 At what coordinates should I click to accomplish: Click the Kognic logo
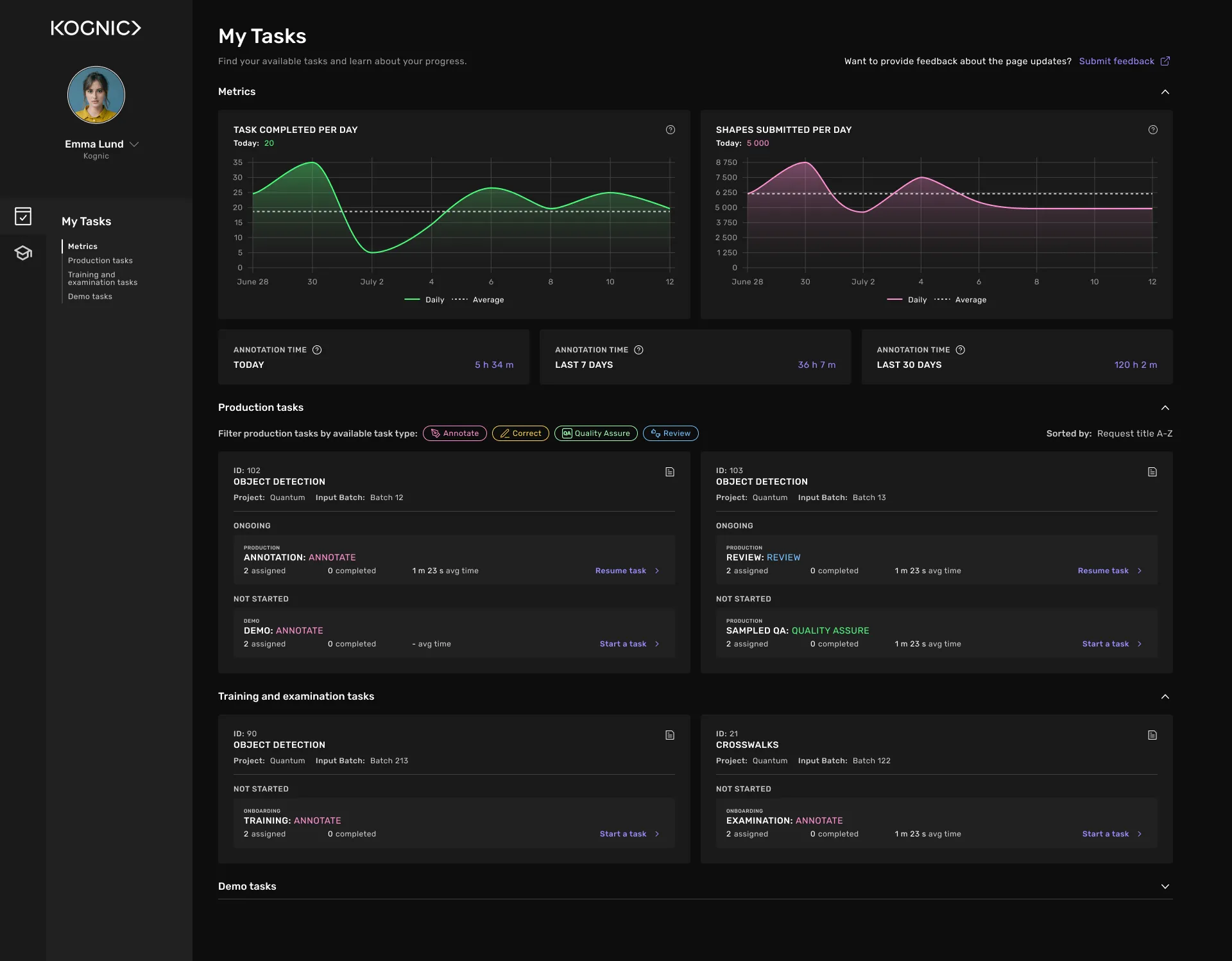[96, 28]
